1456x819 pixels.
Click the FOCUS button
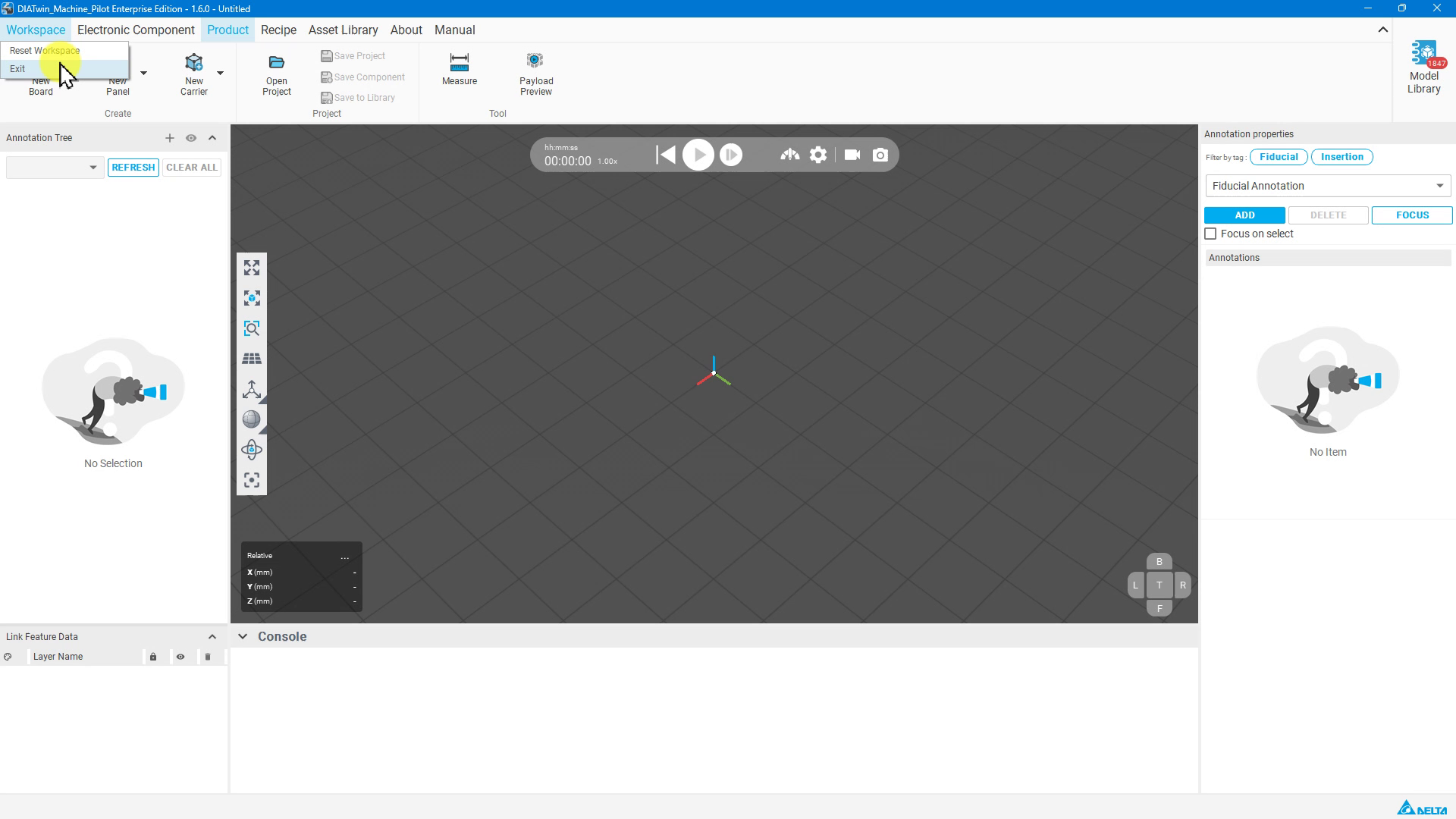coord(1412,215)
